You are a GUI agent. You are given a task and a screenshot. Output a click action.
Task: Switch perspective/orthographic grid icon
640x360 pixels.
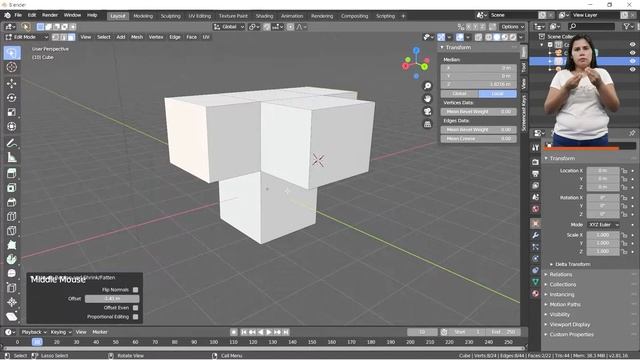click(x=427, y=124)
